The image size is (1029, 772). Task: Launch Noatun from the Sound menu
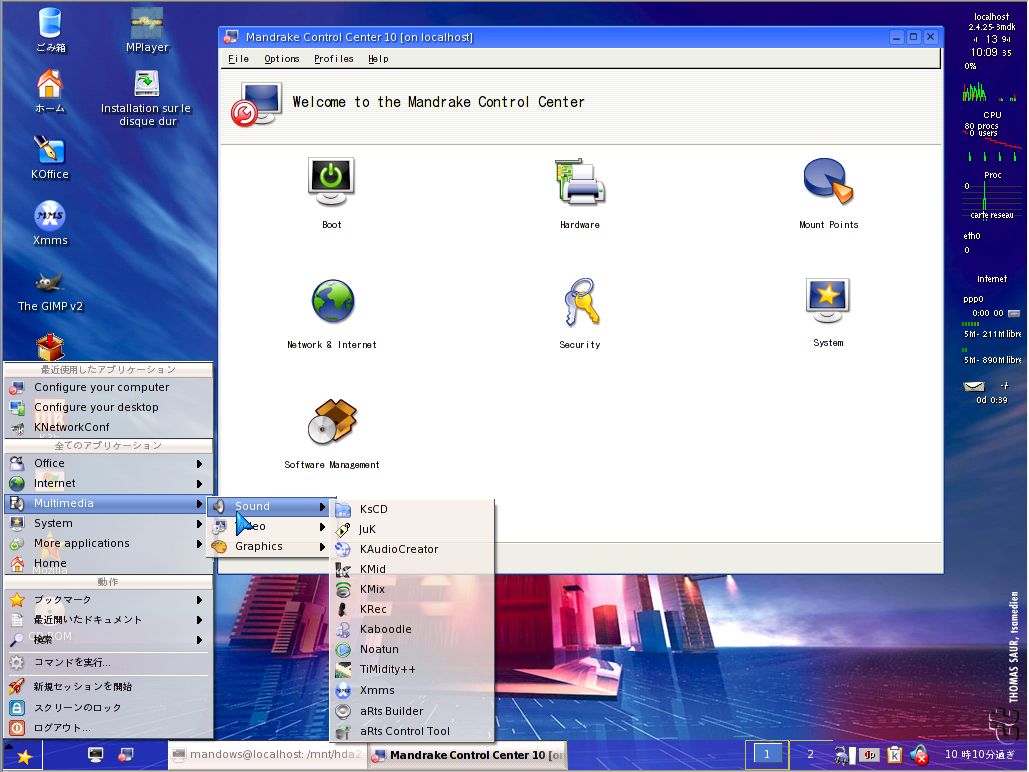(412, 649)
